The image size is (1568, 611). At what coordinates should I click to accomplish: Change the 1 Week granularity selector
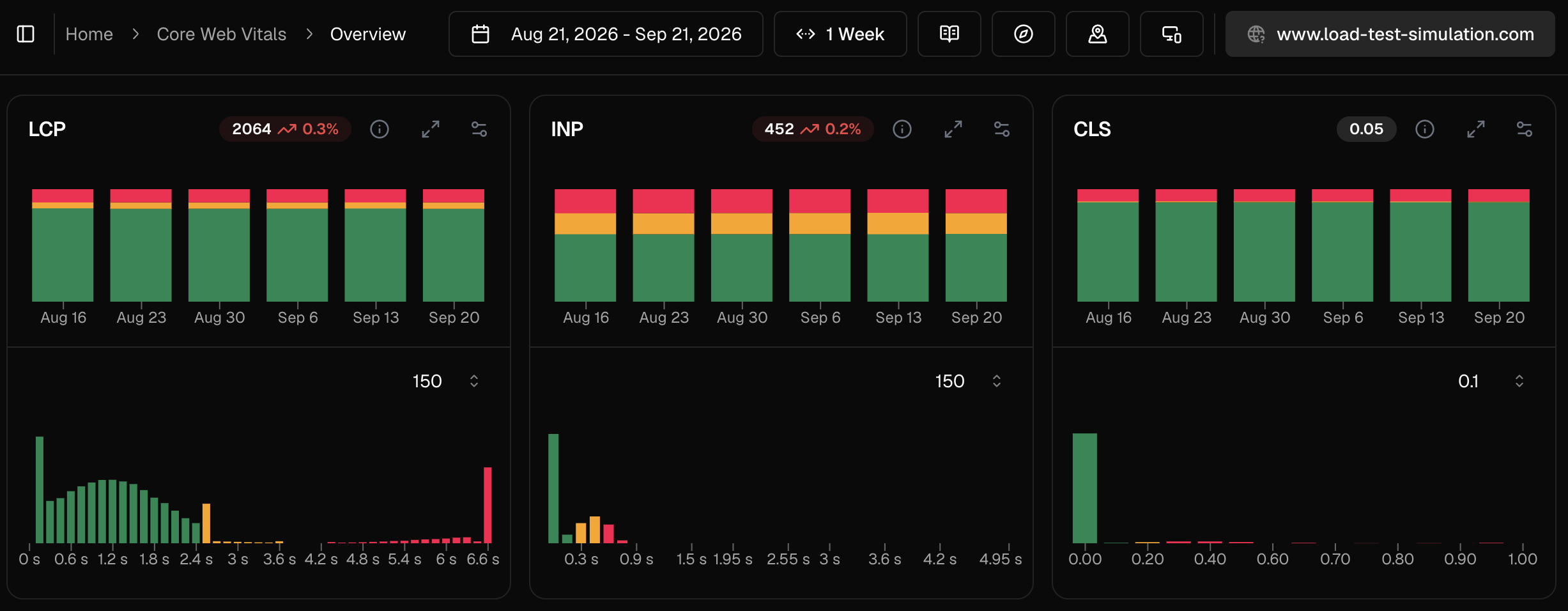[x=840, y=34]
